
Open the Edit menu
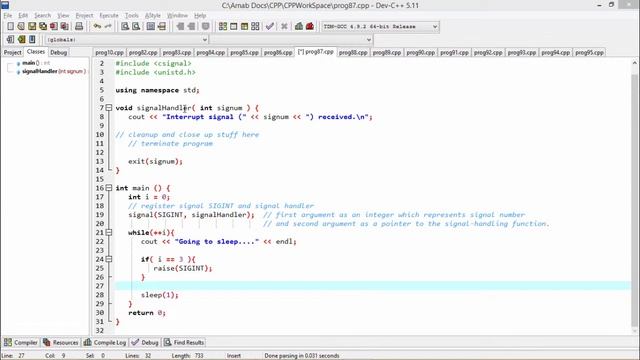(x=23, y=16)
